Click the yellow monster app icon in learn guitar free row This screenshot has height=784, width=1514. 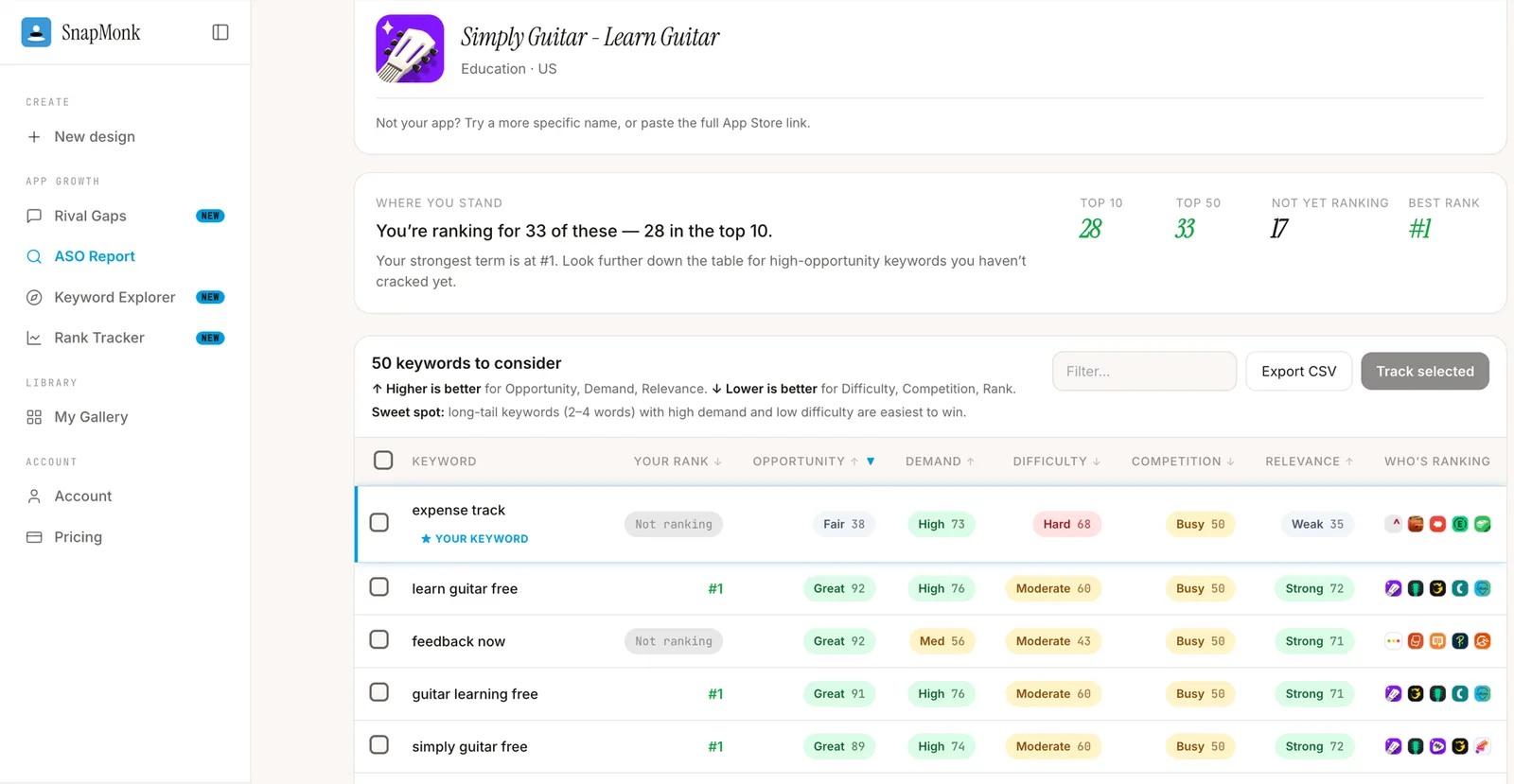[x=1437, y=588]
